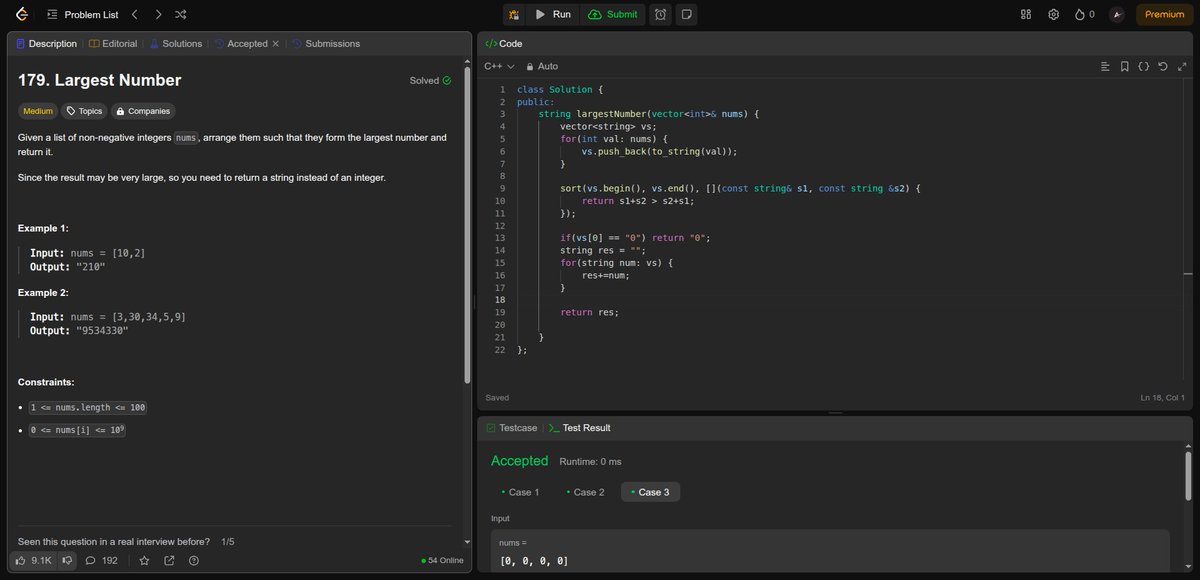The width and height of the screenshot is (1200, 580).
Task: Open the 192 comments discussion
Action: pos(102,561)
